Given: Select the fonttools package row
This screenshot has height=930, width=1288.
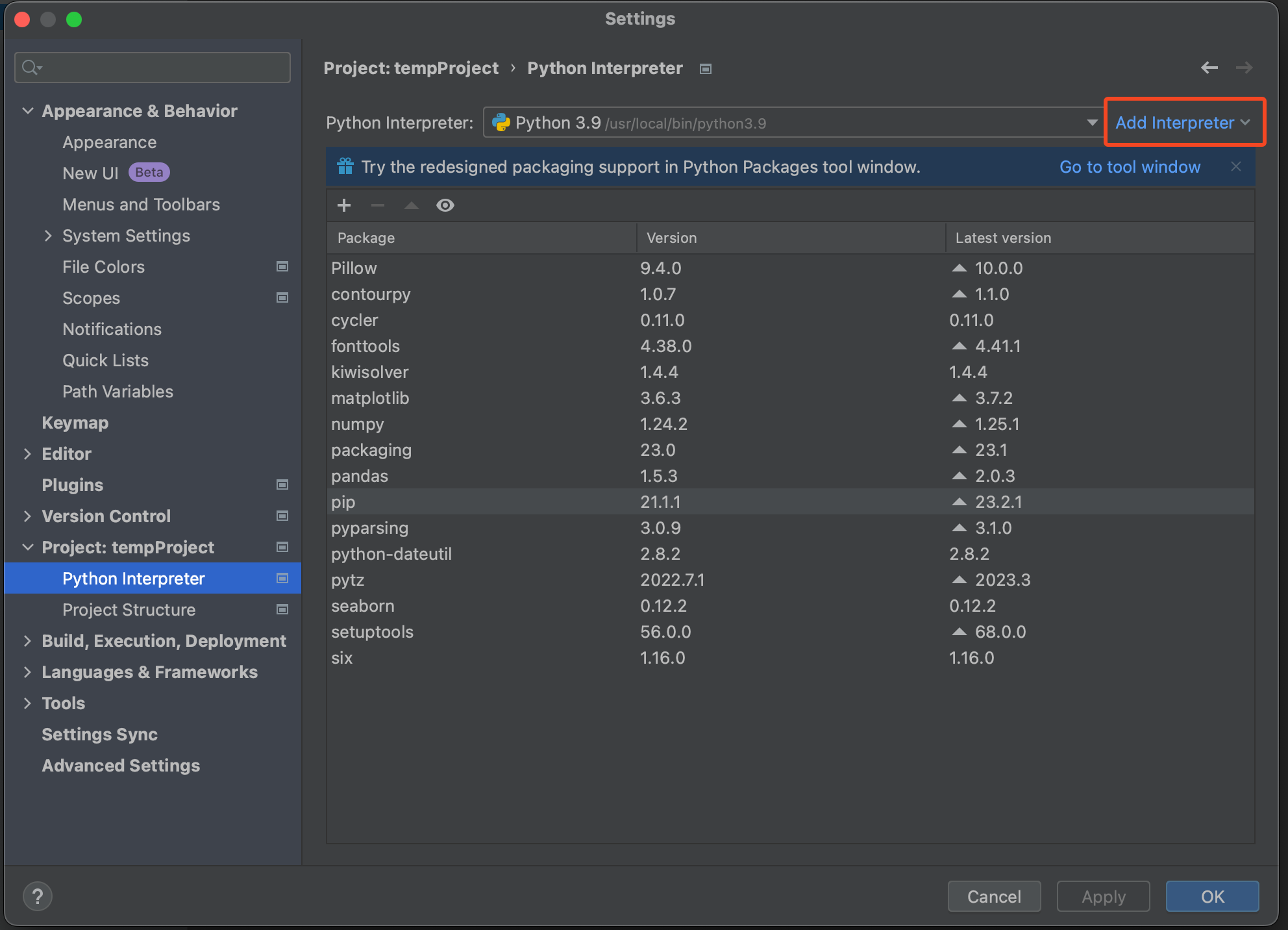Looking at the screenshot, I should 791,346.
